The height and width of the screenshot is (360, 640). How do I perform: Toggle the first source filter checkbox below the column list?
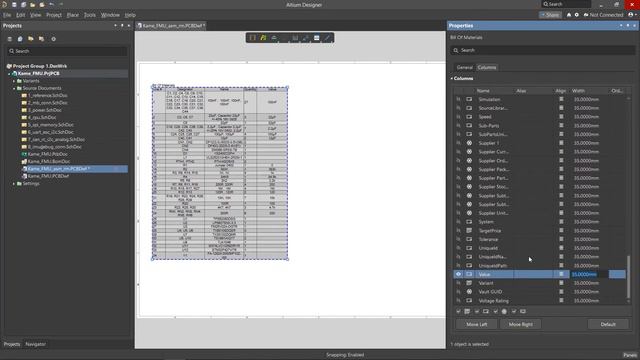pyautogui.click(x=458, y=311)
